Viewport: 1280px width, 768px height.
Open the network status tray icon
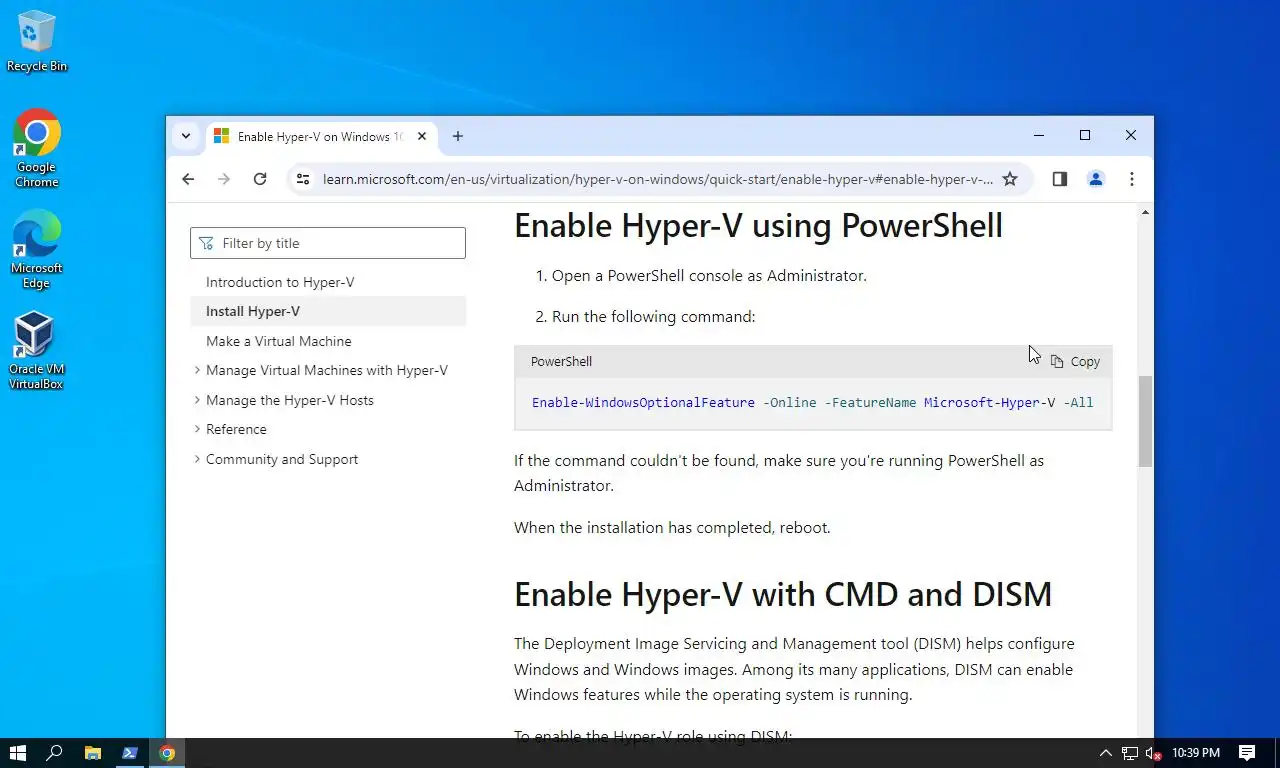tap(1130, 753)
